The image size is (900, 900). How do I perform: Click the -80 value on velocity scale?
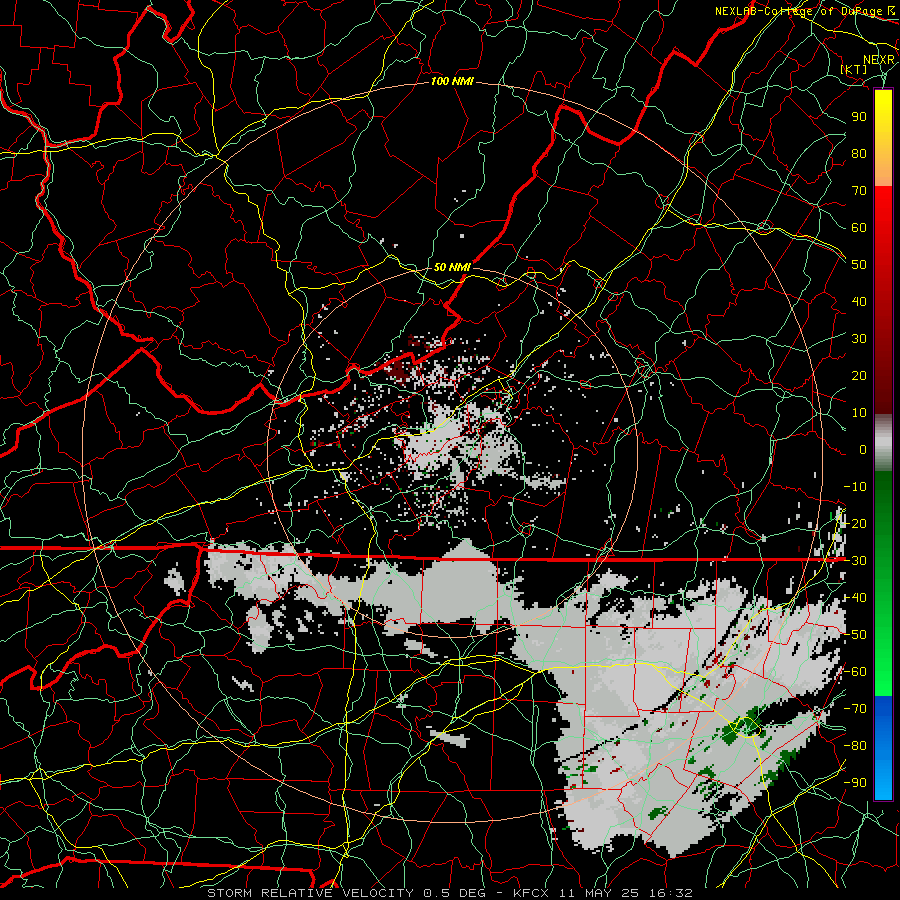pos(855,746)
